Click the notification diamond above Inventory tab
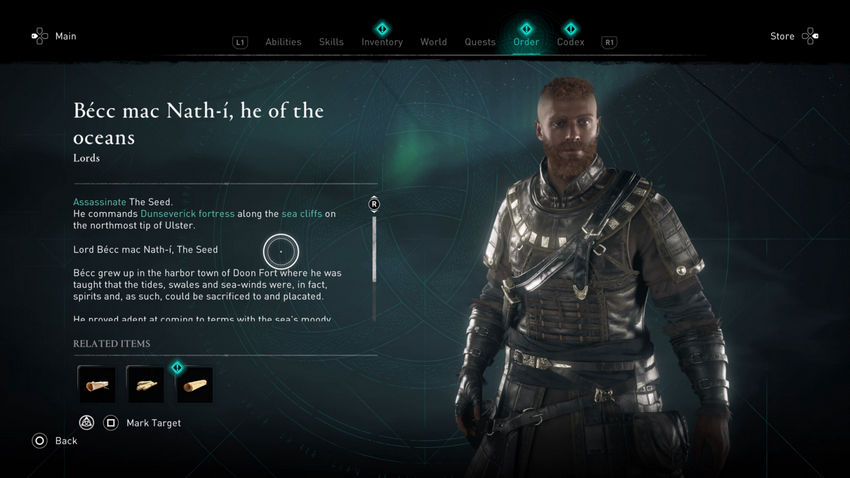 coord(382,28)
